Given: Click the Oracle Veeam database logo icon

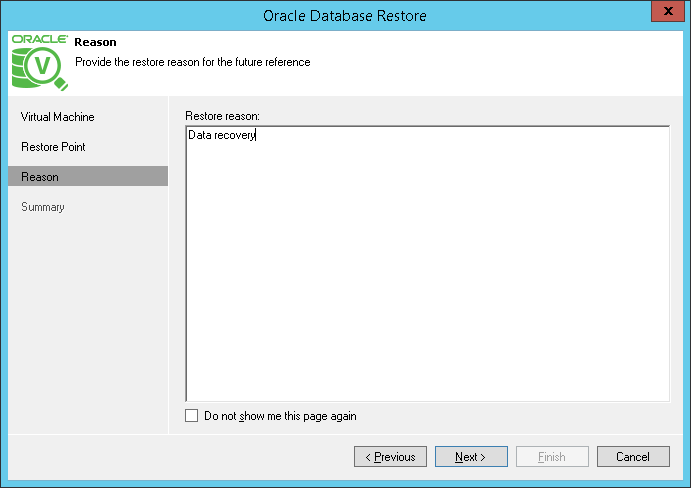Looking at the screenshot, I should point(40,63).
